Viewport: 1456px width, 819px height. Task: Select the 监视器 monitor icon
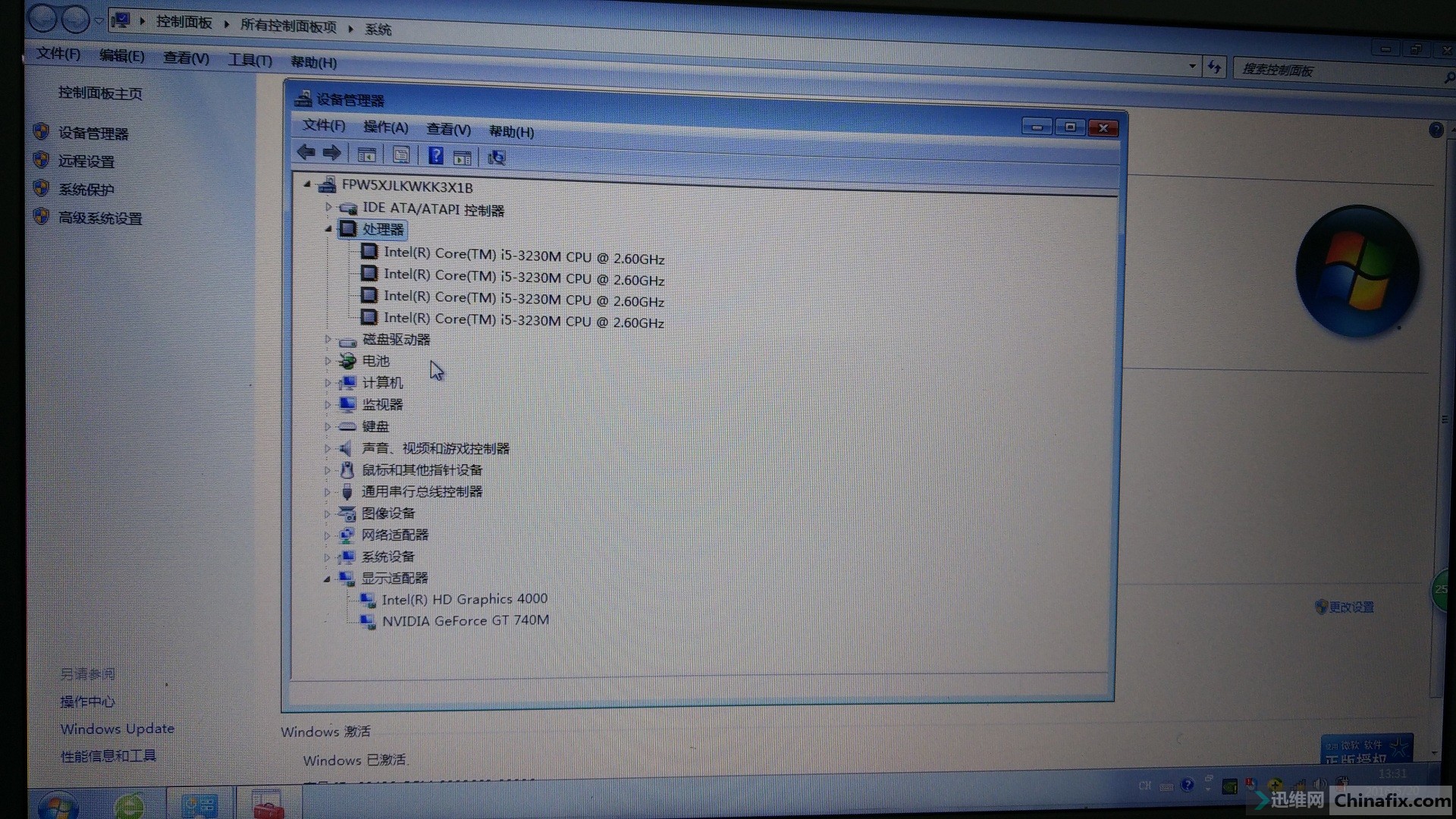click(347, 404)
